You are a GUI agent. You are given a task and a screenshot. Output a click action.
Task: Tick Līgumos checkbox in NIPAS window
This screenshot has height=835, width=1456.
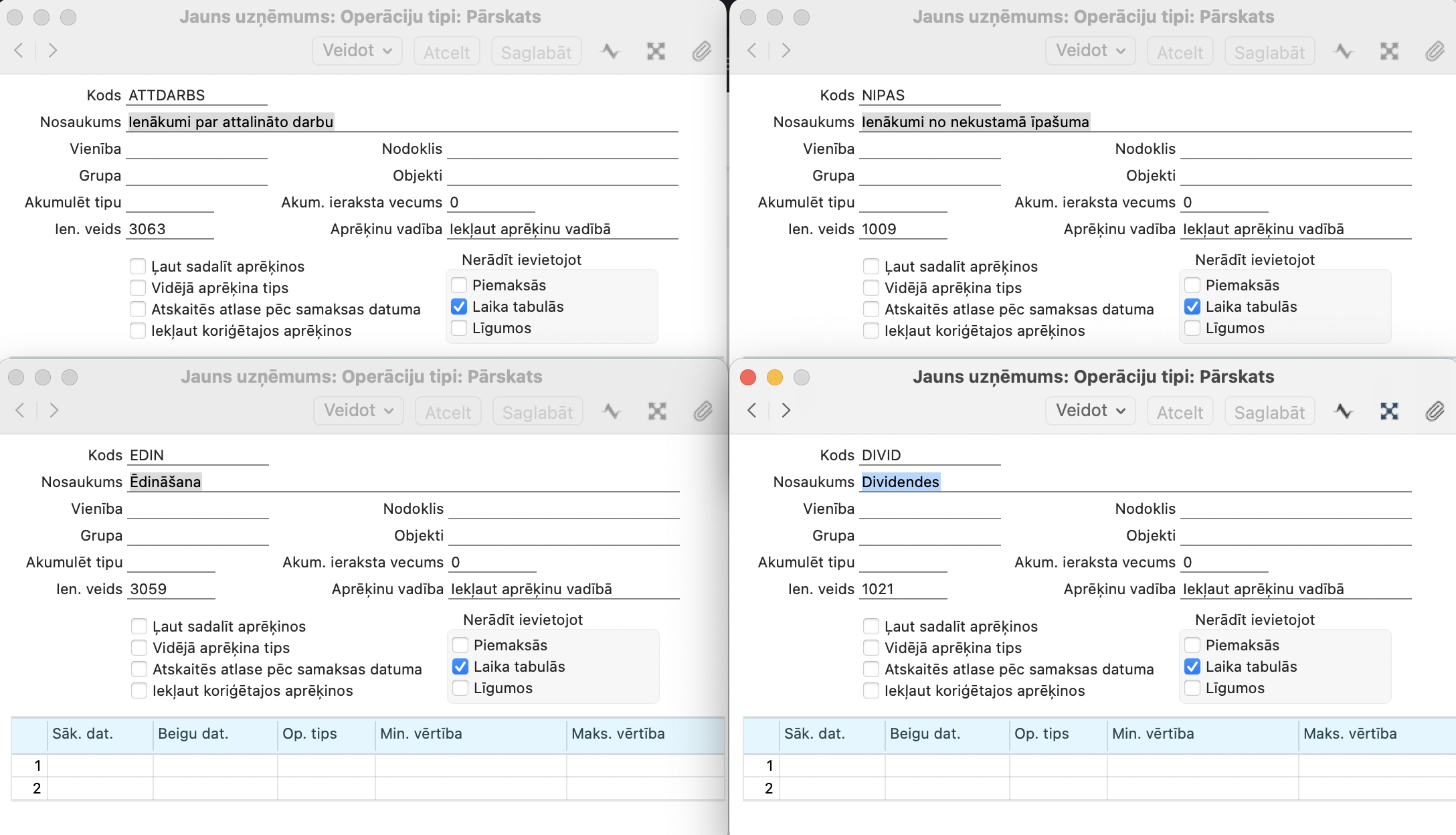tap(1192, 328)
